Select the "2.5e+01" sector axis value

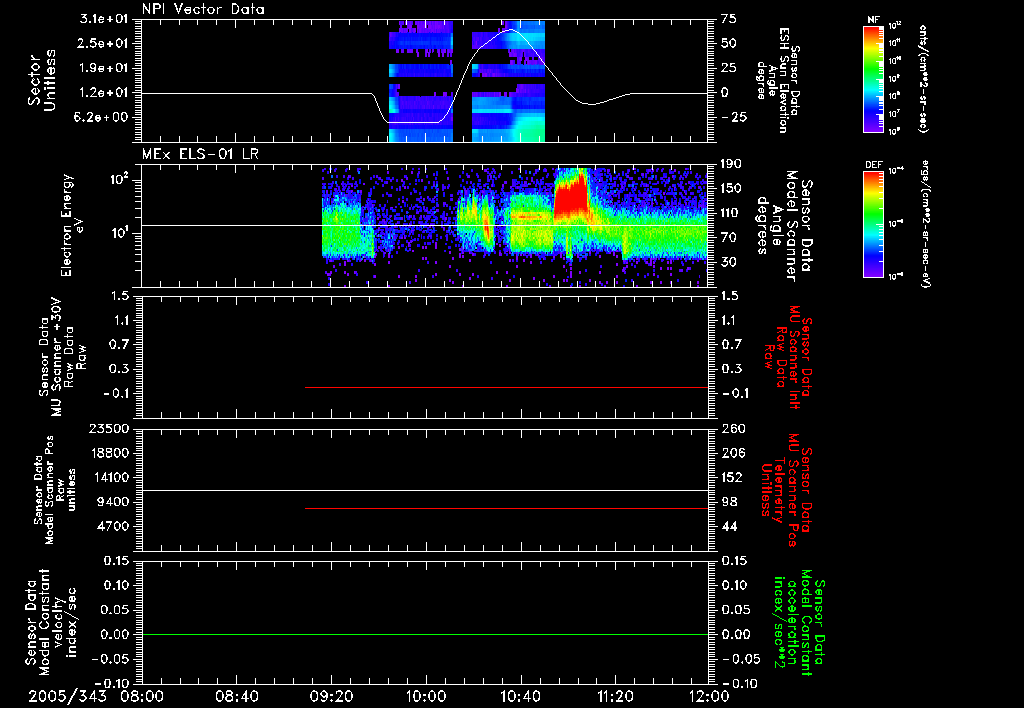(x=104, y=43)
